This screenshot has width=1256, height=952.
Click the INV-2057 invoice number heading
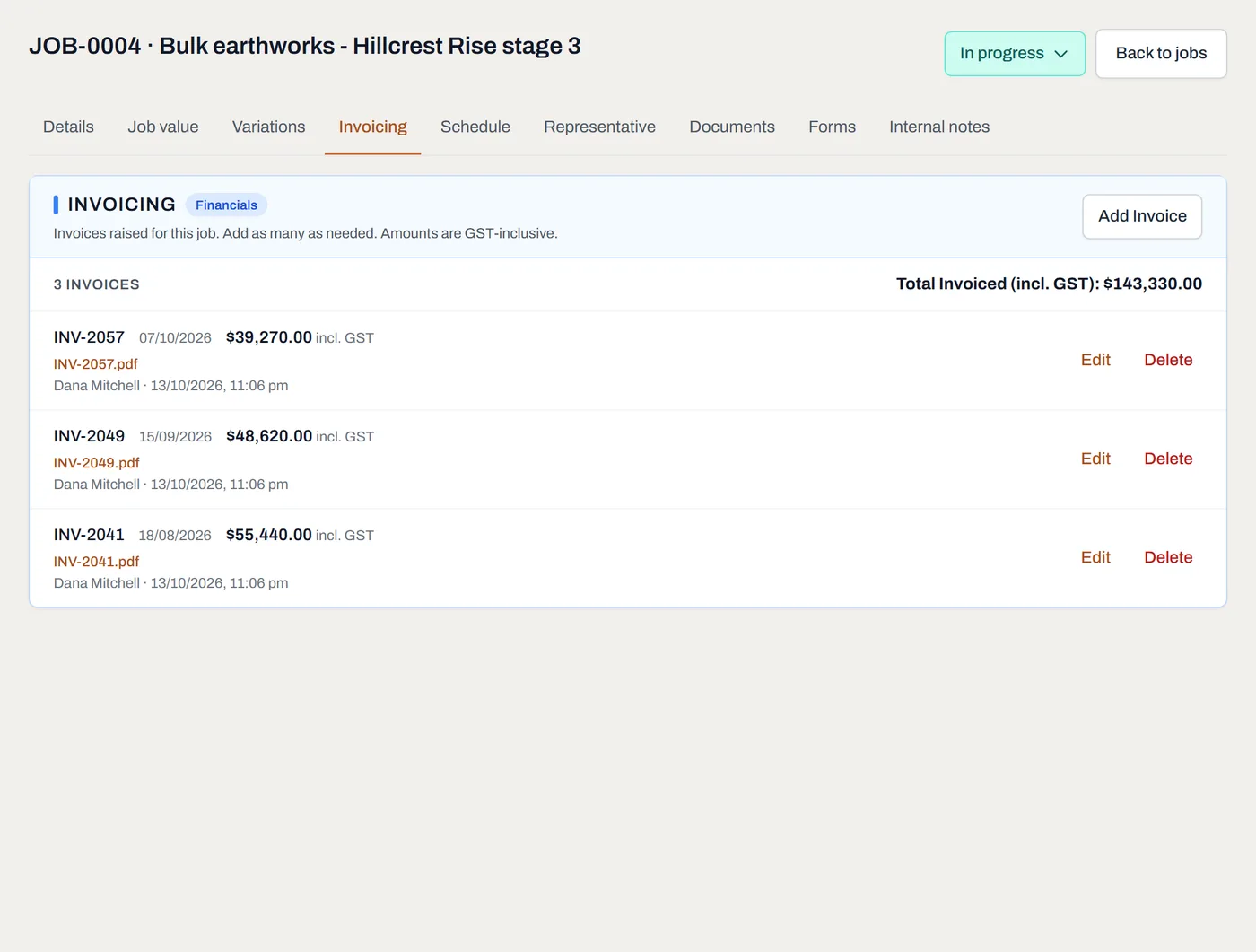(89, 337)
